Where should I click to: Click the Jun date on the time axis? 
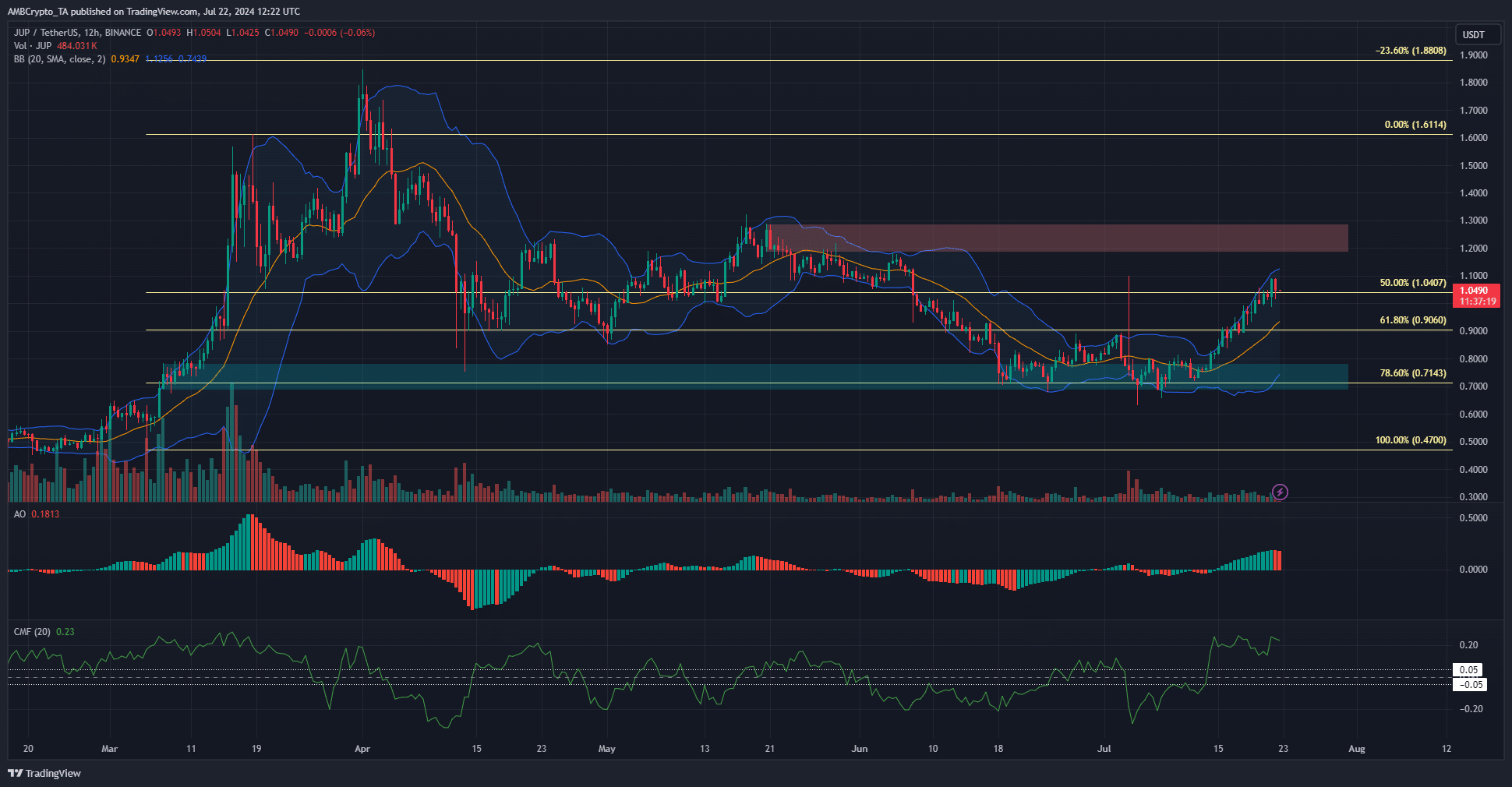[x=860, y=749]
